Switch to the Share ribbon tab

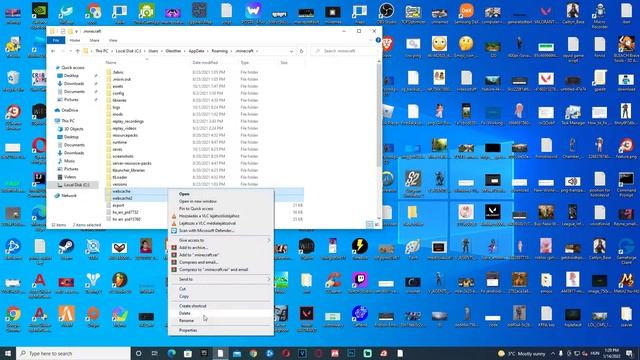click(94, 40)
